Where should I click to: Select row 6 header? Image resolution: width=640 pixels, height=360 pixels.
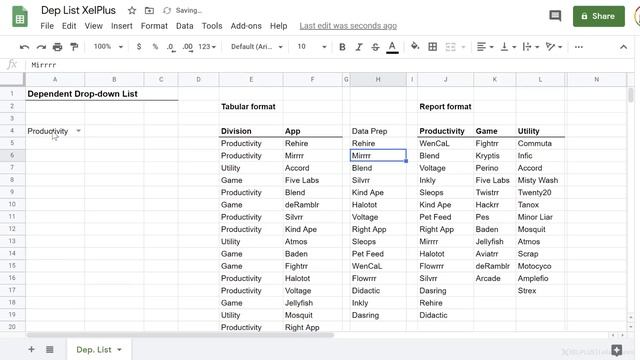pyautogui.click(x=12, y=156)
